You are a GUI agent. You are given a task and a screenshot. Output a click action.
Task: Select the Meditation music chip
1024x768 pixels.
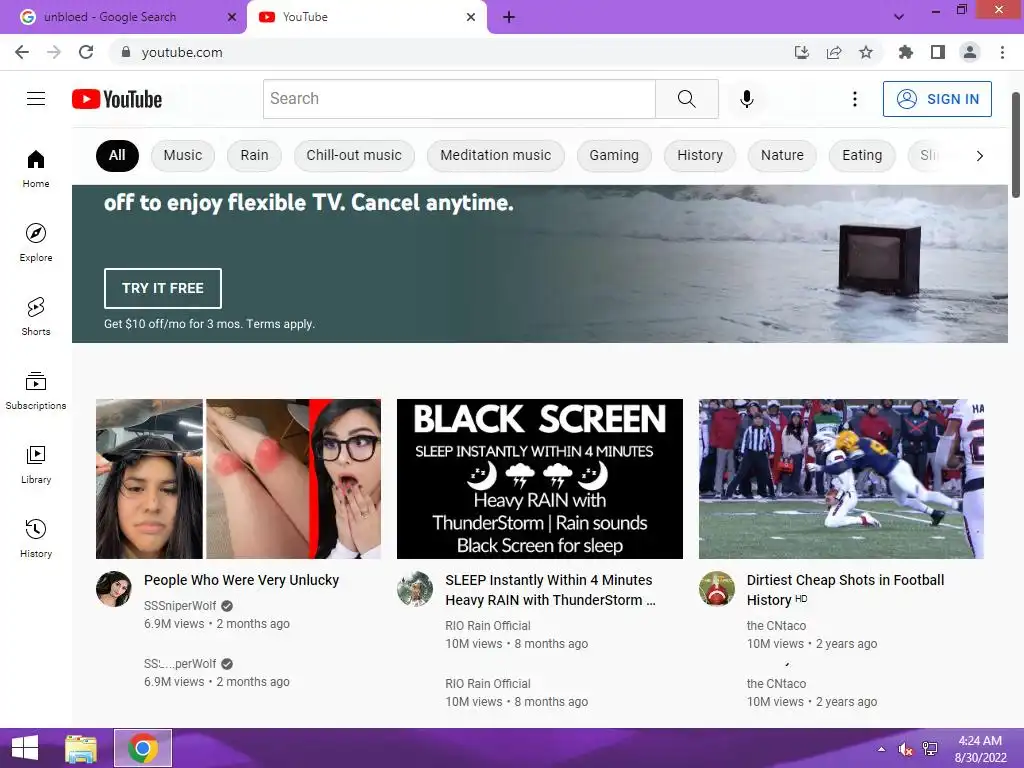(x=495, y=155)
